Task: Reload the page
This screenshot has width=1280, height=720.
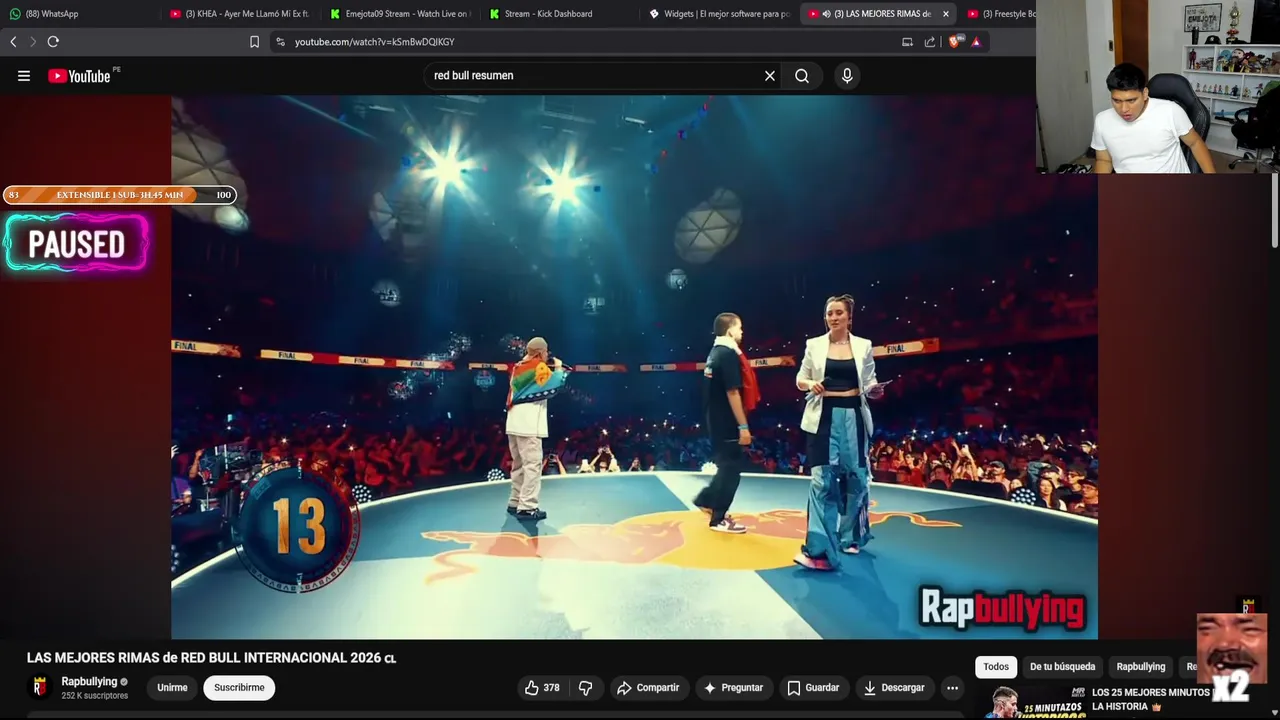Action: click(x=53, y=42)
